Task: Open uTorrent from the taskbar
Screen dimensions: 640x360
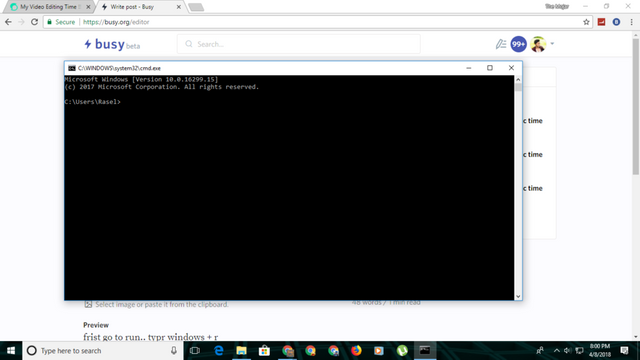Action: coord(402,351)
